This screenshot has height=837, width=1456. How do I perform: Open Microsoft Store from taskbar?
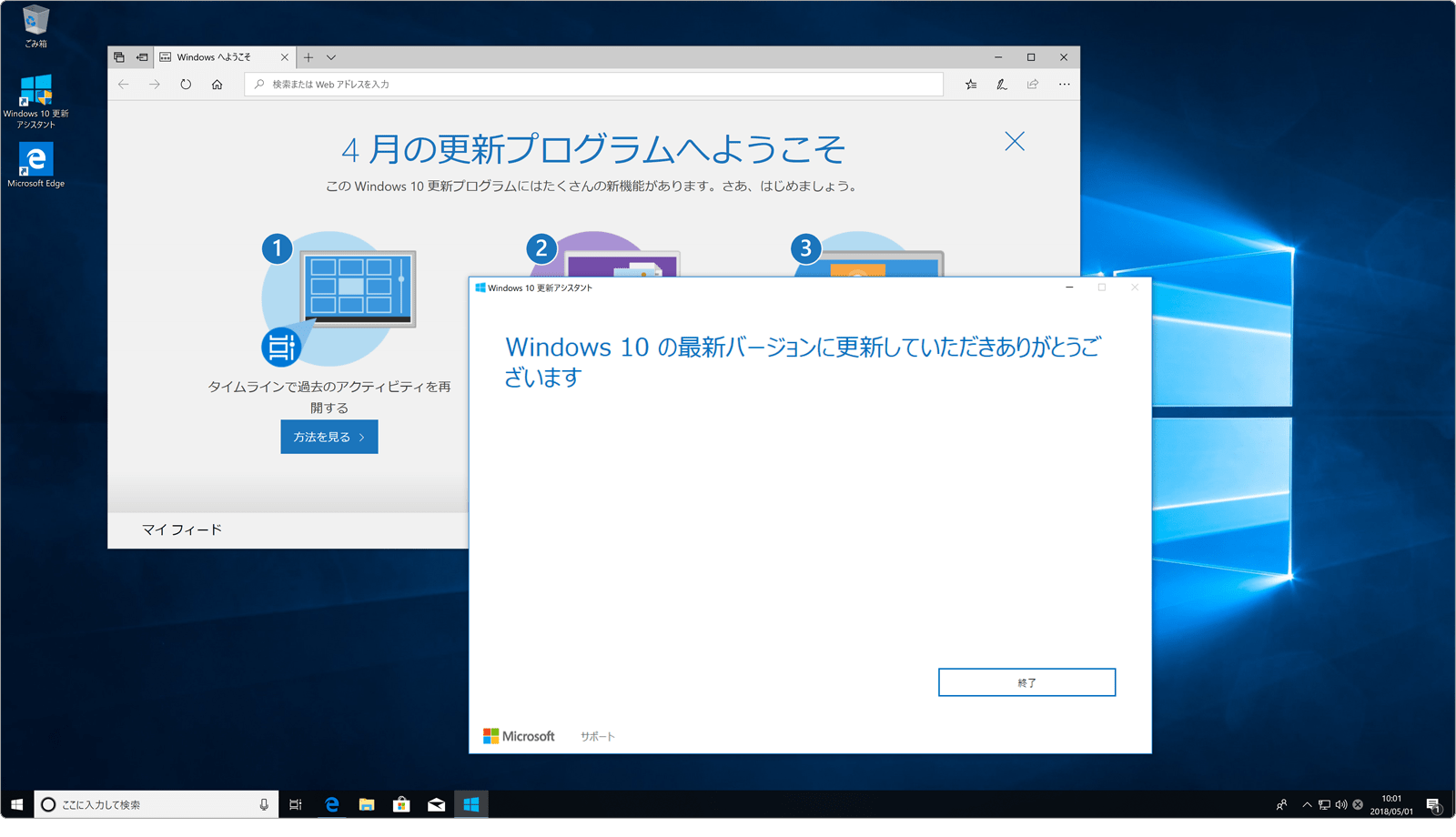tap(401, 804)
